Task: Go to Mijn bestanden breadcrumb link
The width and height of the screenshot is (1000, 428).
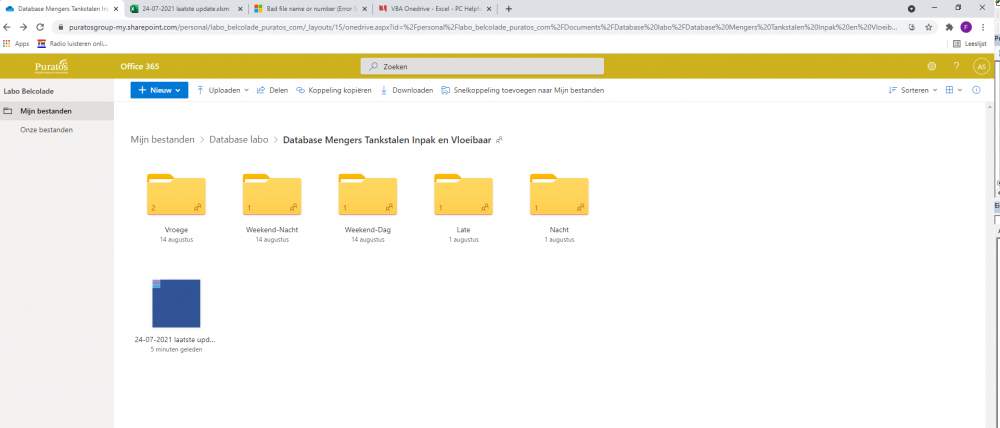Action: pos(162,140)
